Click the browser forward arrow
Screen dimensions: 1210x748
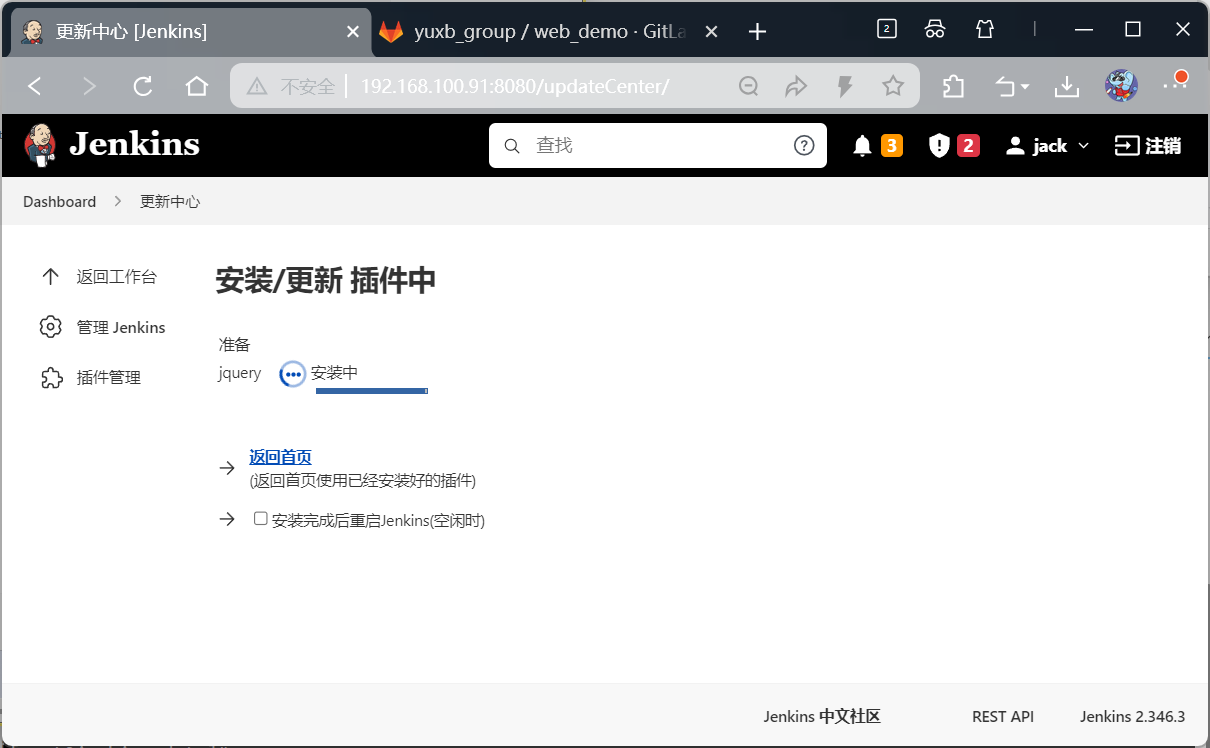click(x=89, y=86)
